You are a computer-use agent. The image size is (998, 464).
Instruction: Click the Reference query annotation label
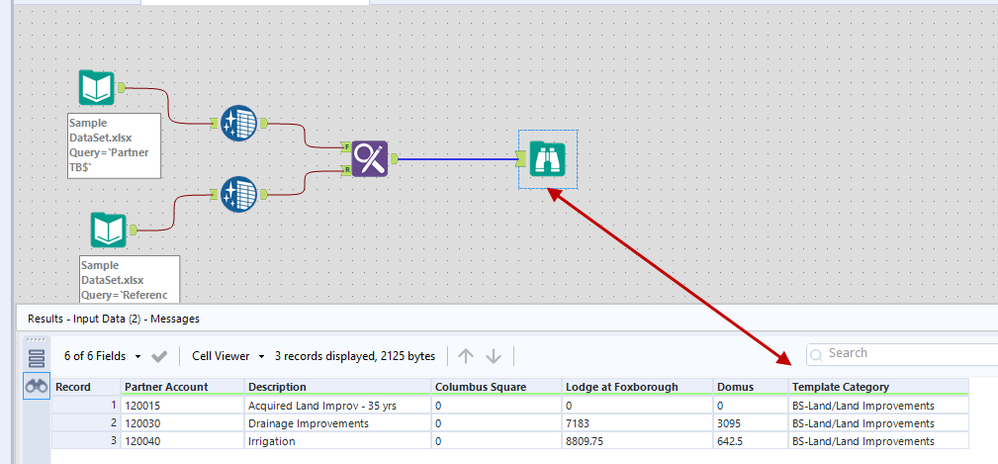[130, 279]
